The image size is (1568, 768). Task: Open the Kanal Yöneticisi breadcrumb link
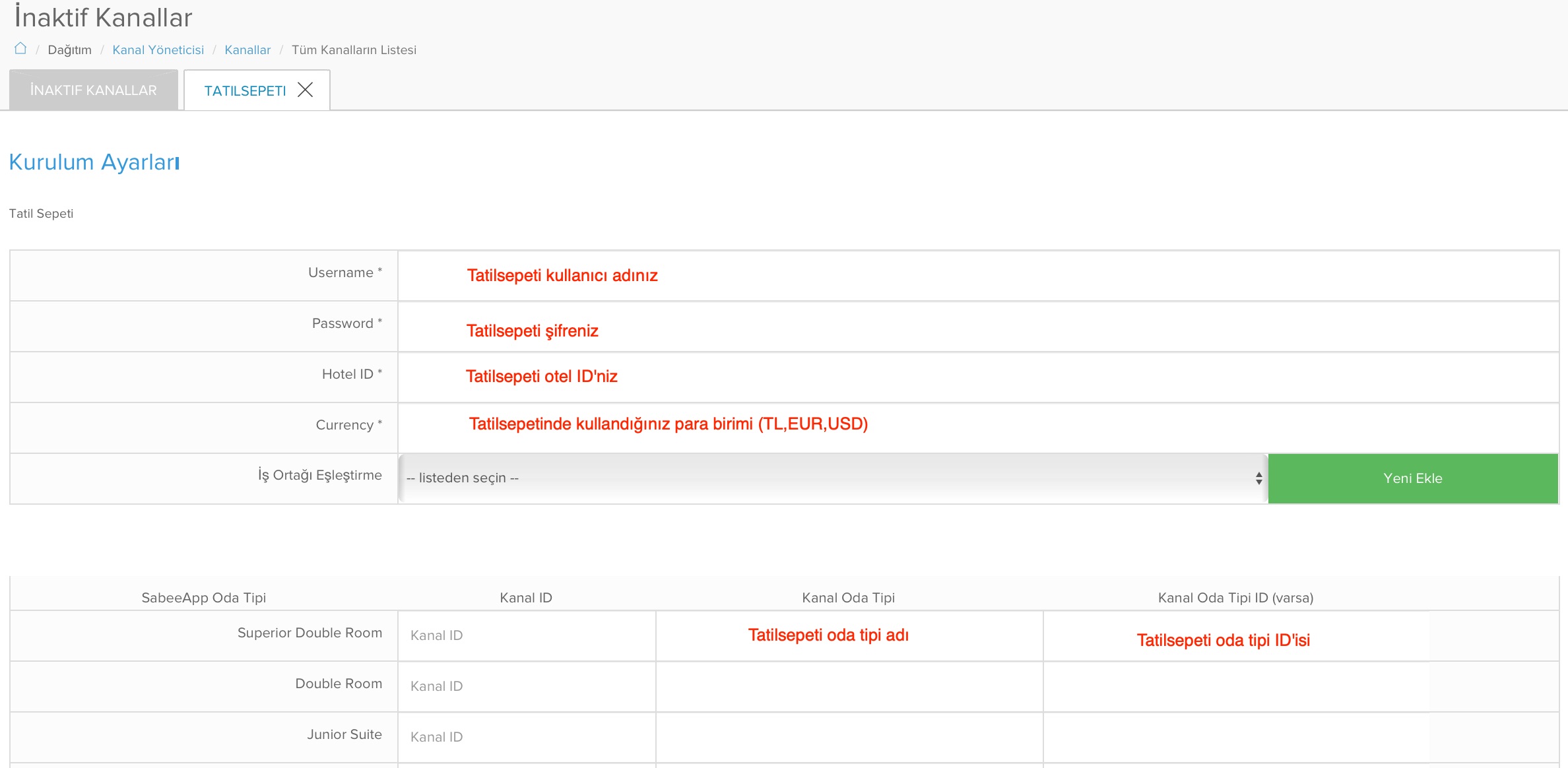tap(158, 50)
